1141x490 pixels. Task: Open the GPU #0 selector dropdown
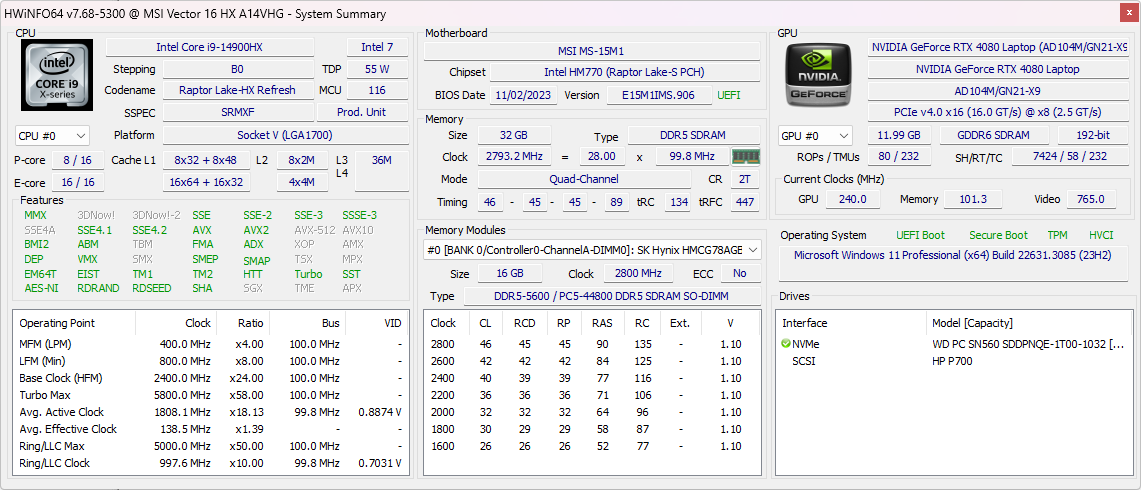pos(815,136)
